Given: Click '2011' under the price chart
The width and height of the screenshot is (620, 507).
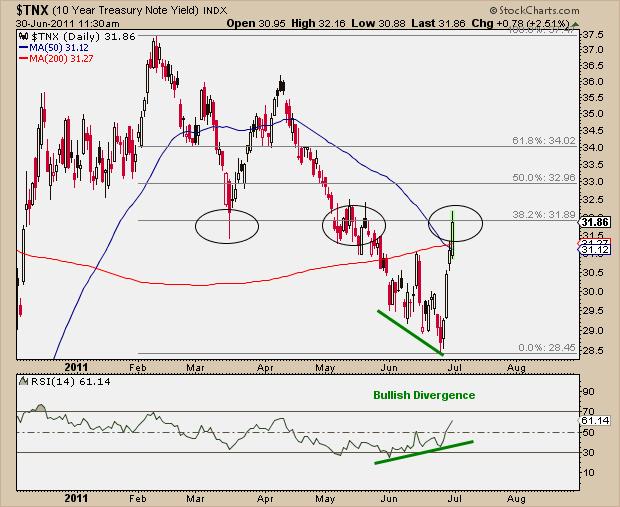Looking at the screenshot, I should [76, 367].
